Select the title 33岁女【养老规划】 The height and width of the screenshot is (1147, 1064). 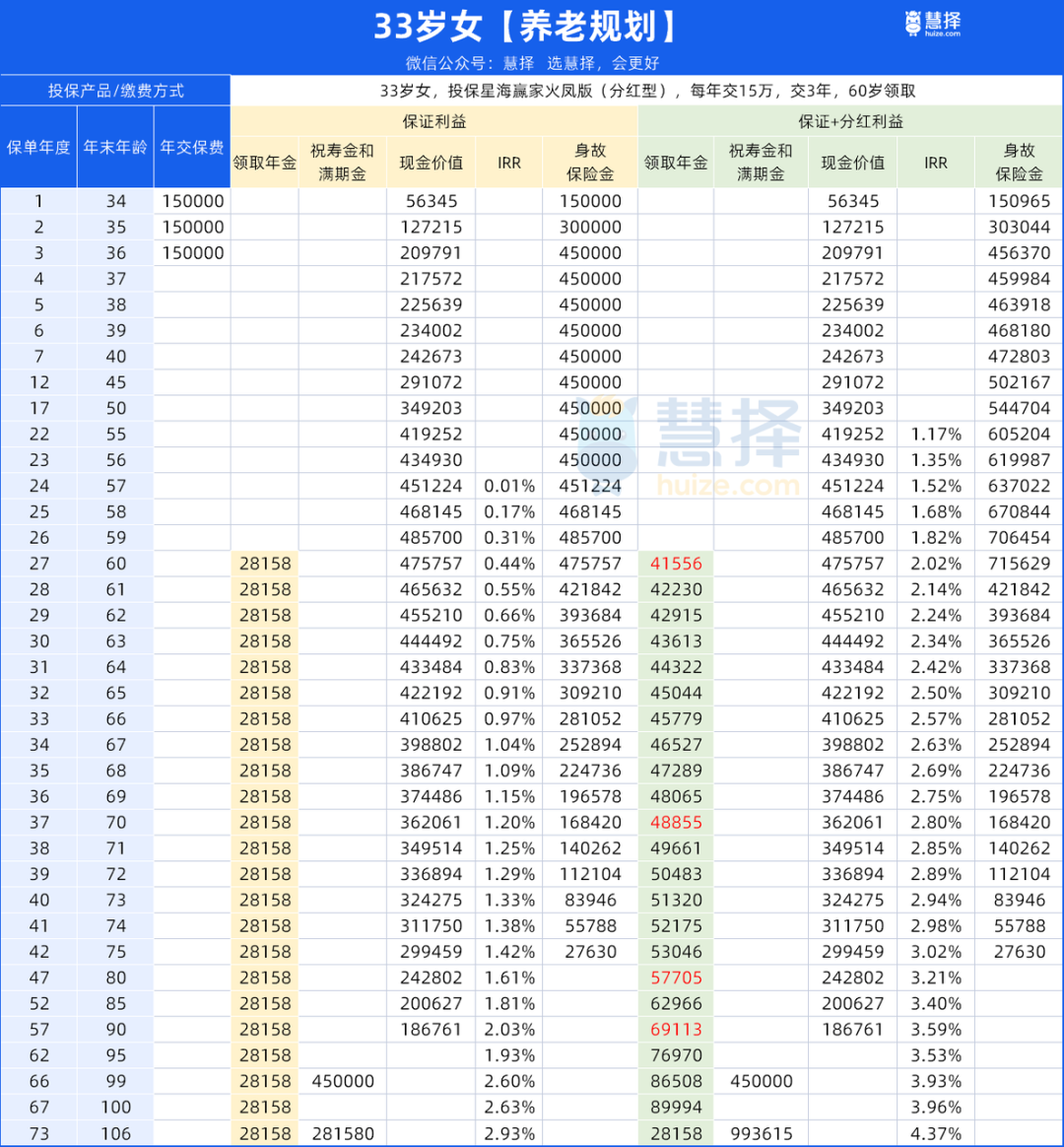[526, 27]
